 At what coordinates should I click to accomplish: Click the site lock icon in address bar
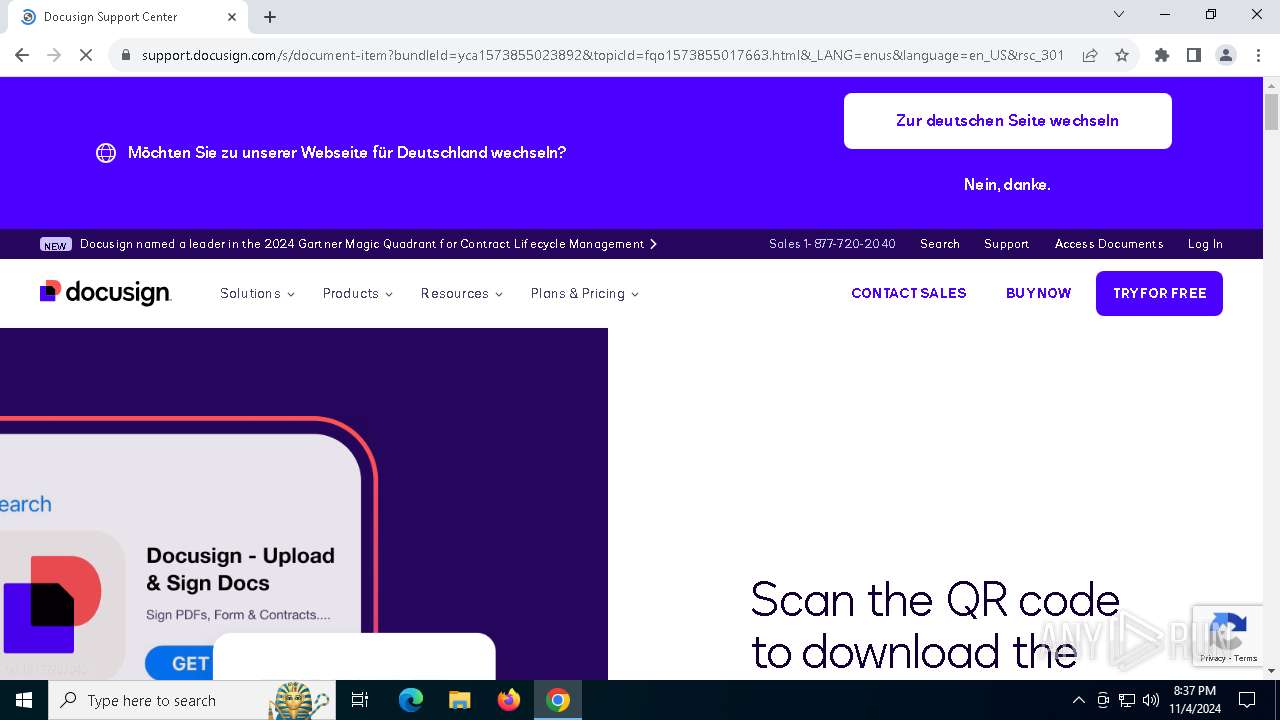tap(126, 55)
